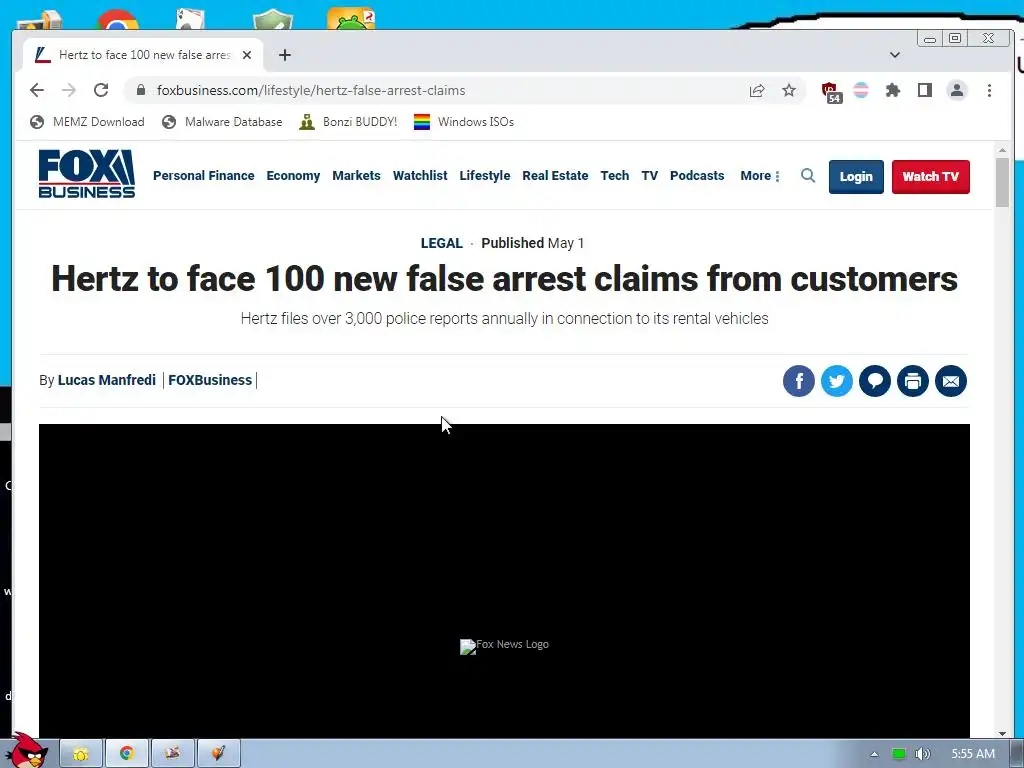Open Chrome's three-dot menu

989,90
